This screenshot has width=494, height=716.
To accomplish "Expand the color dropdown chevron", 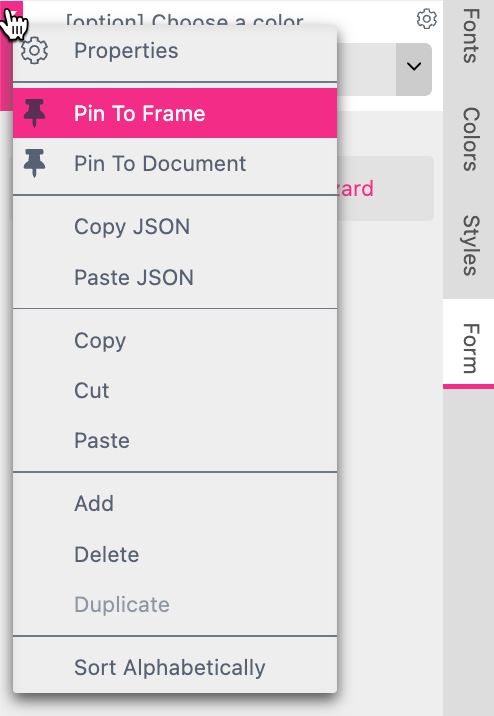I will (x=414, y=67).
